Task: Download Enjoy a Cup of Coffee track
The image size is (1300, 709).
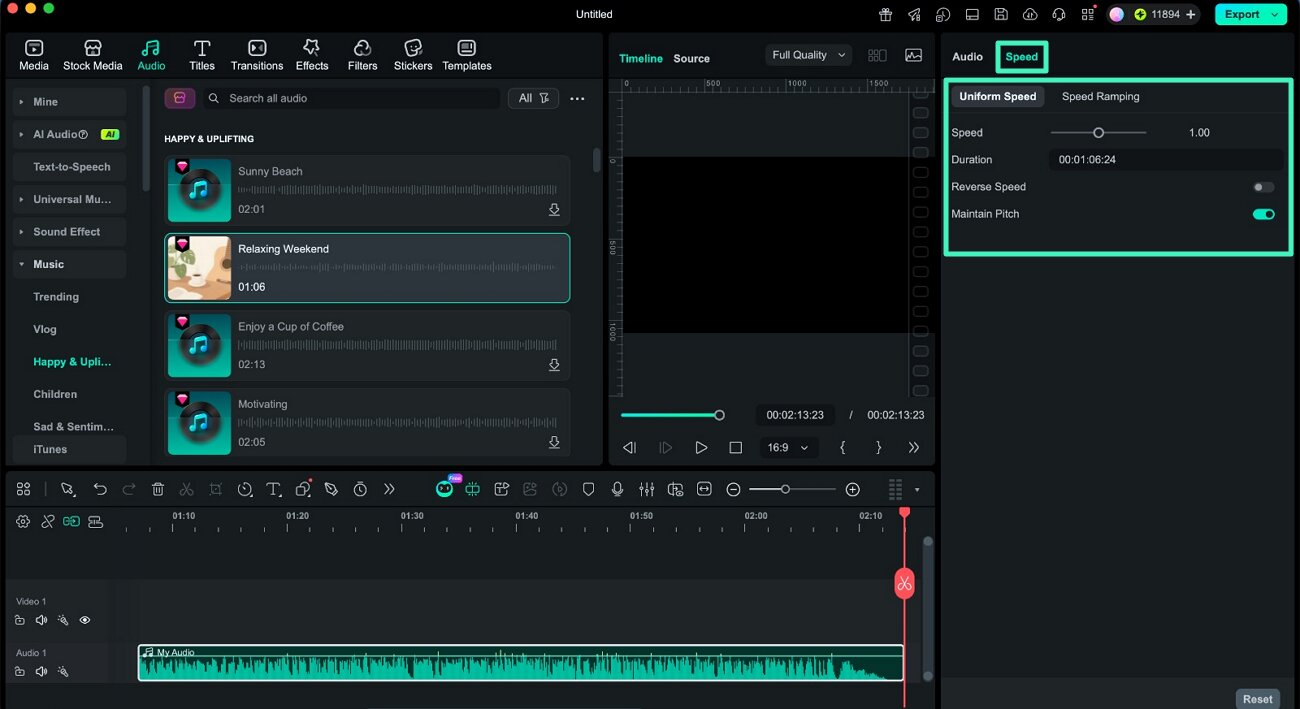Action: click(x=554, y=365)
